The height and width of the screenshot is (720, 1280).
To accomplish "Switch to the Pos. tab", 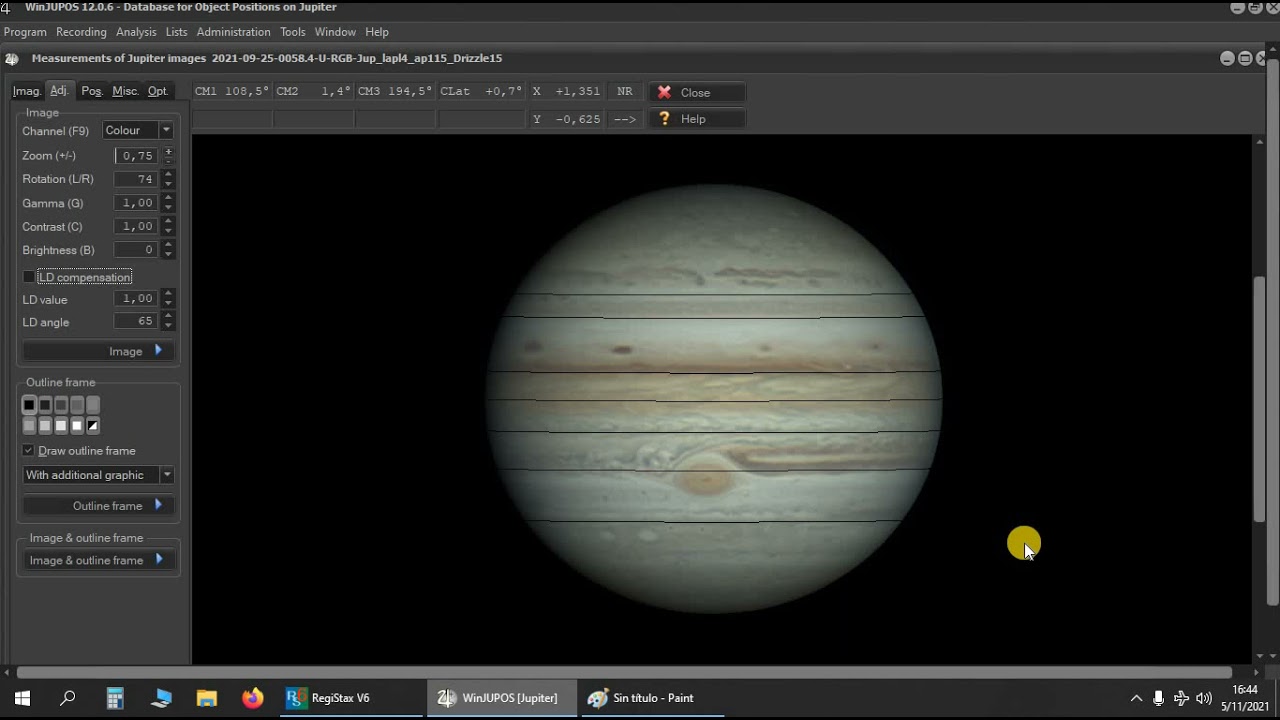I will pos(92,91).
